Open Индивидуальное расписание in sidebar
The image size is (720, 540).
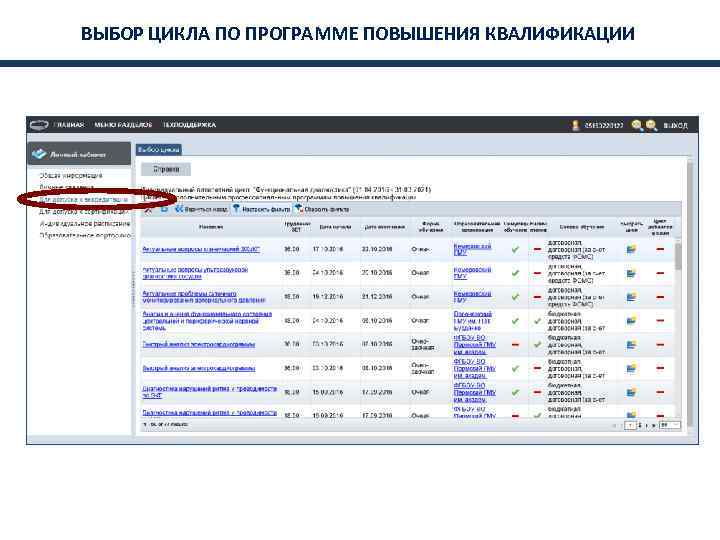click(x=85, y=224)
